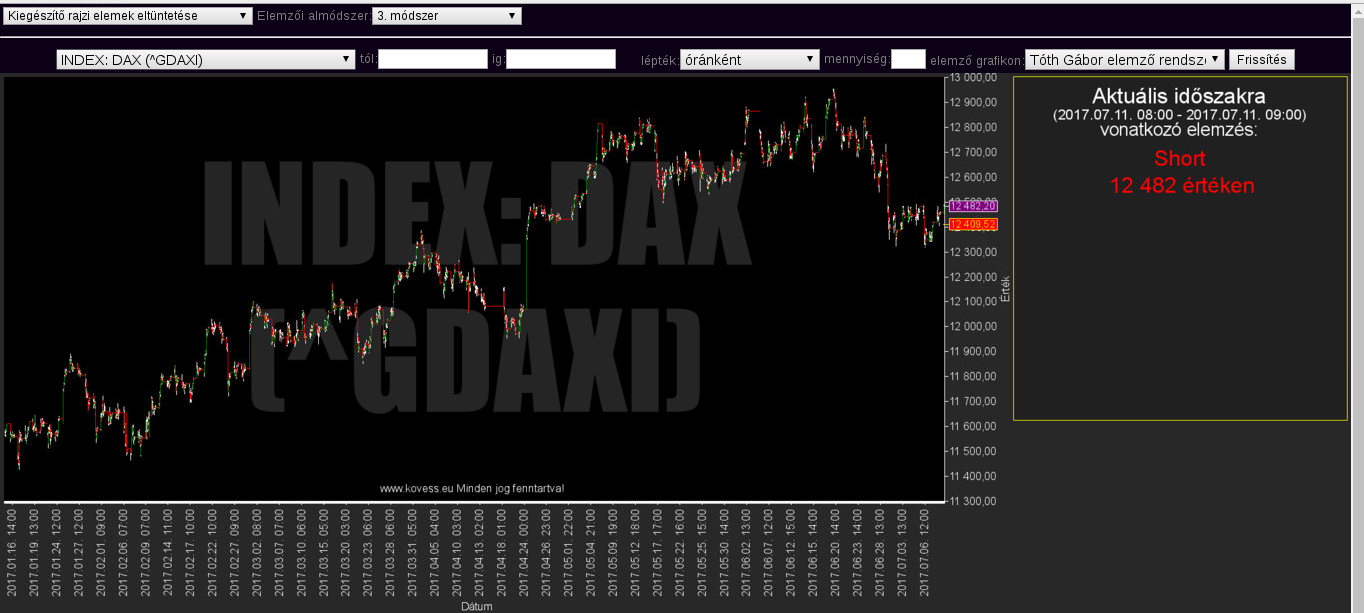The image size is (1364, 613).
Task: Click the 'Aktuális időszakra' analysis heading
Action: pos(1179,97)
